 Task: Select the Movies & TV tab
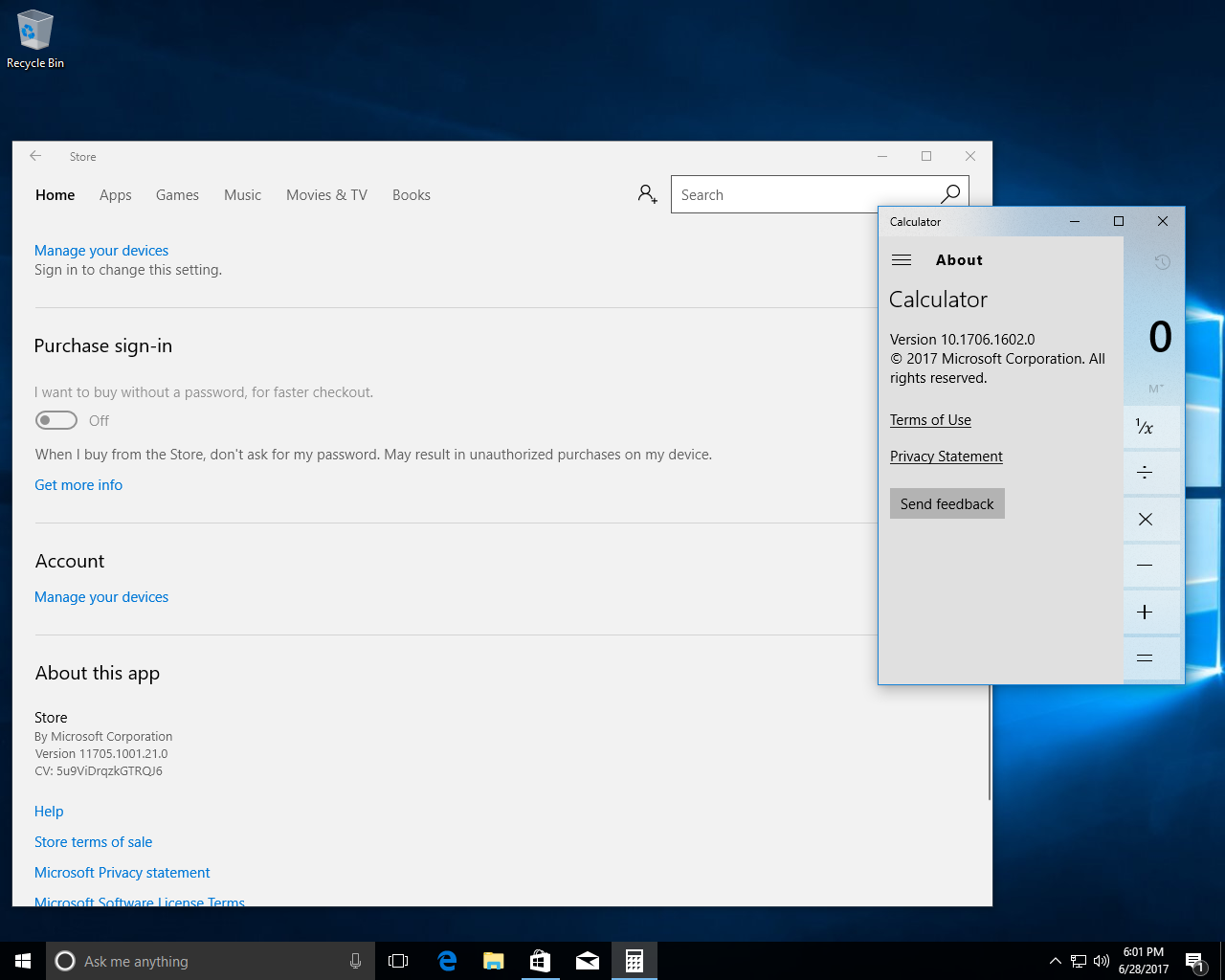(x=326, y=194)
